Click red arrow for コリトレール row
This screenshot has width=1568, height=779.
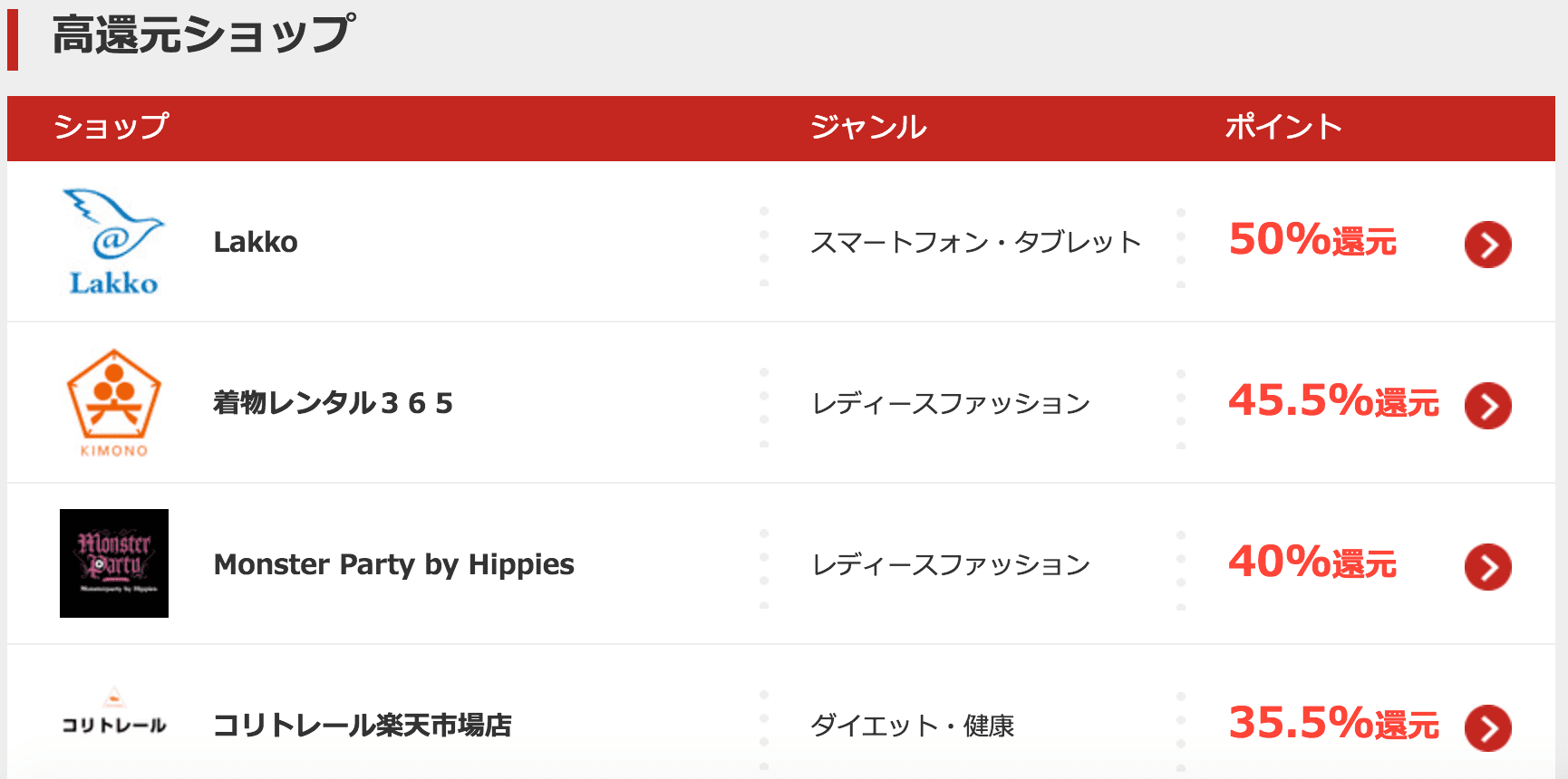[1487, 728]
